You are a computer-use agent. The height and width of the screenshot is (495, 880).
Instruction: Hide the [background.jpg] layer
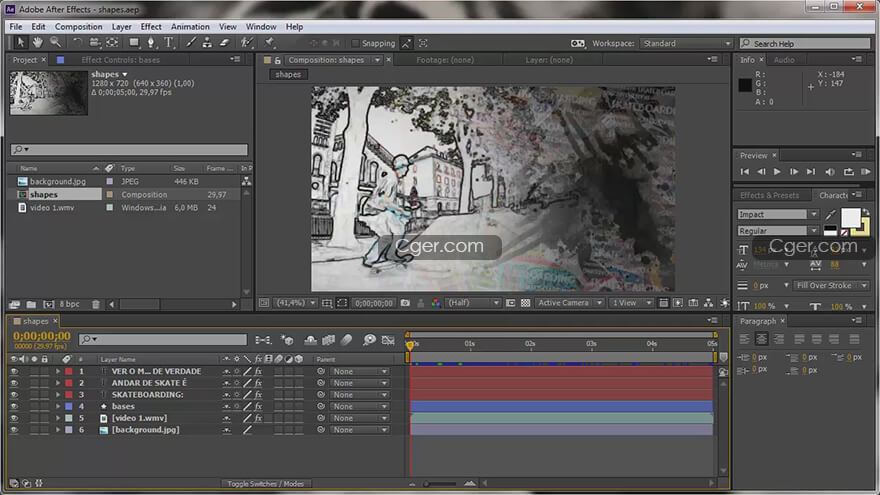(x=14, y=430)
